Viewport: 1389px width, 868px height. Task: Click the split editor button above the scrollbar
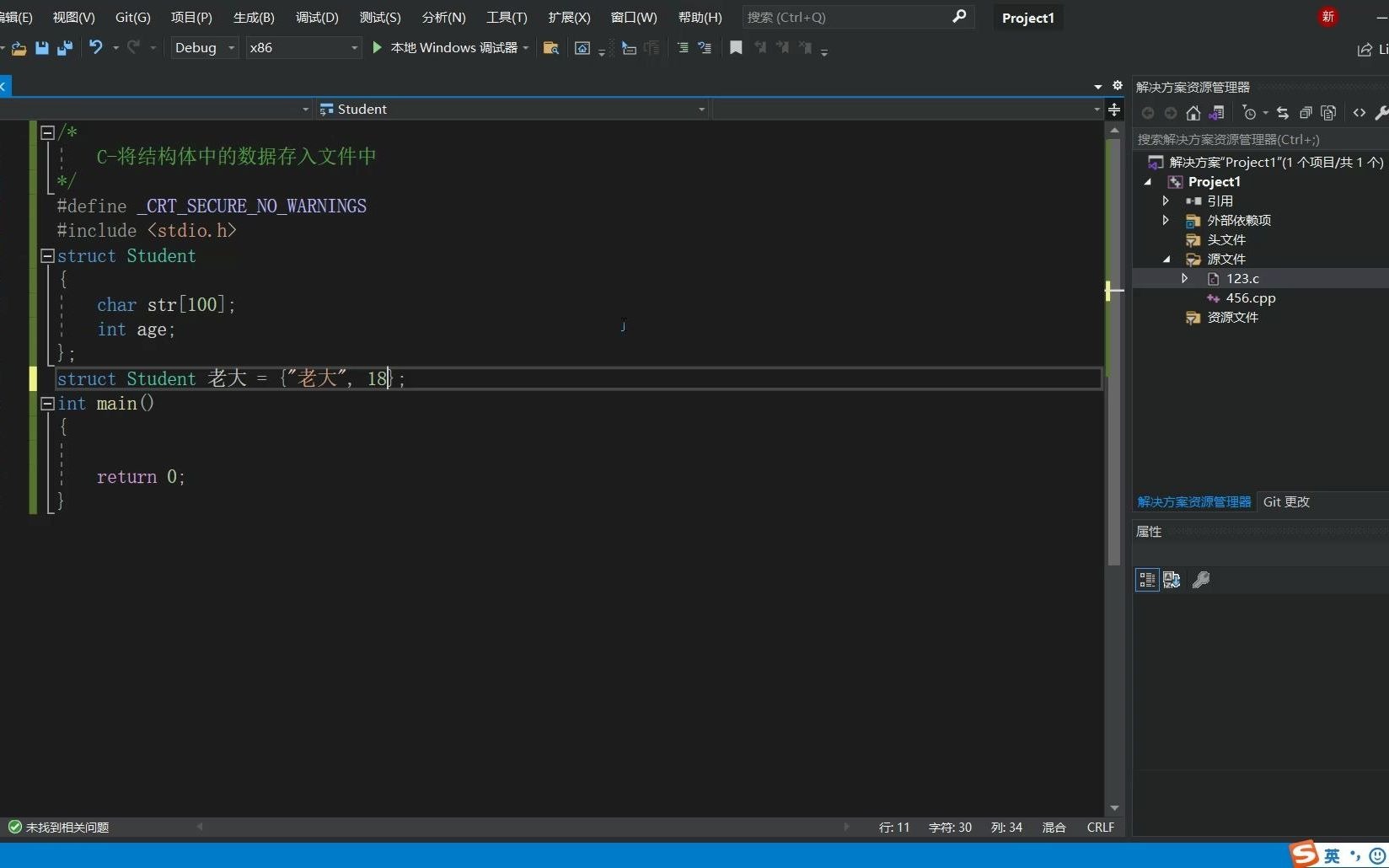coord(1114,110)
